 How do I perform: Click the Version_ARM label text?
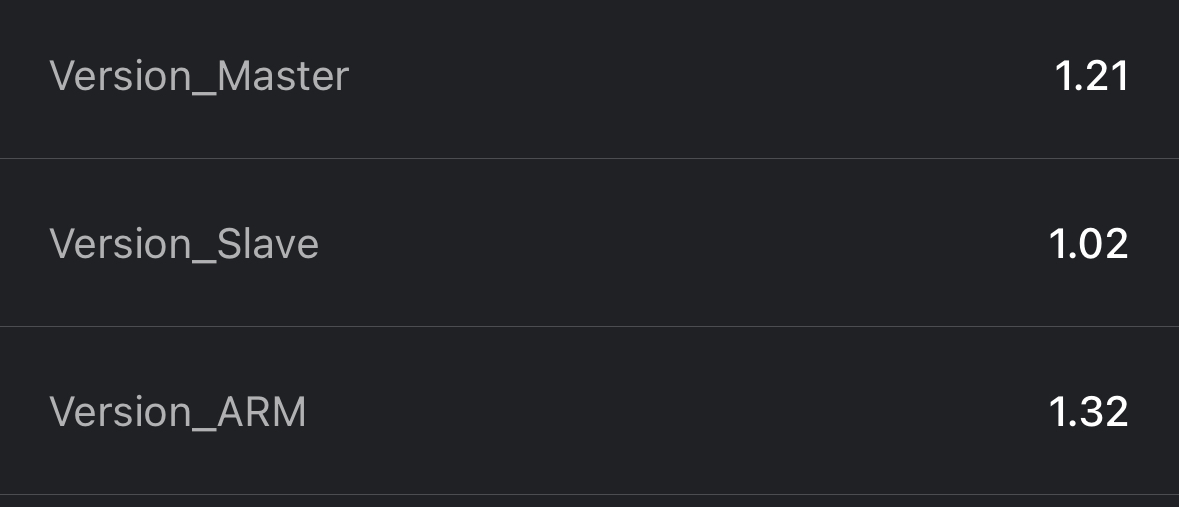[178, 412]
